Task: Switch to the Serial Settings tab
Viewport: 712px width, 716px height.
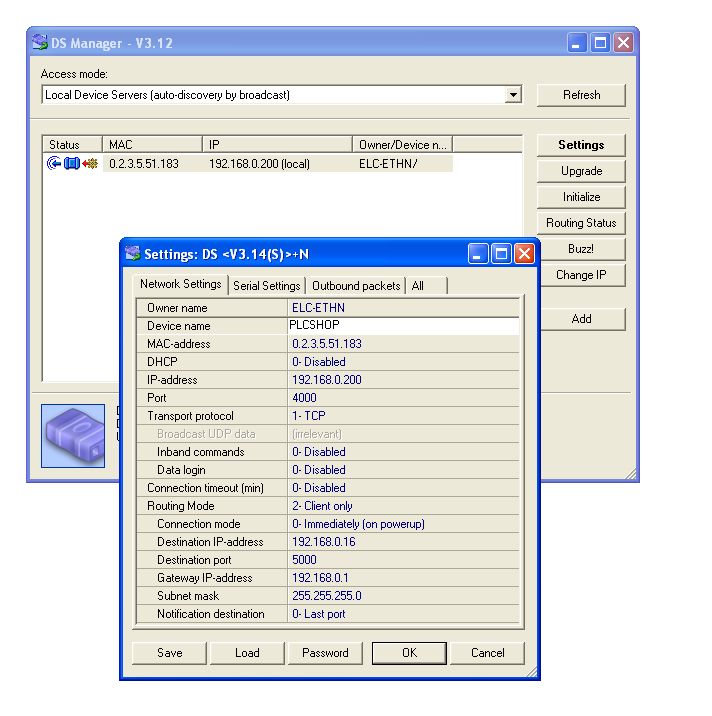Action: pyautogui.click(x=266, y=286)
